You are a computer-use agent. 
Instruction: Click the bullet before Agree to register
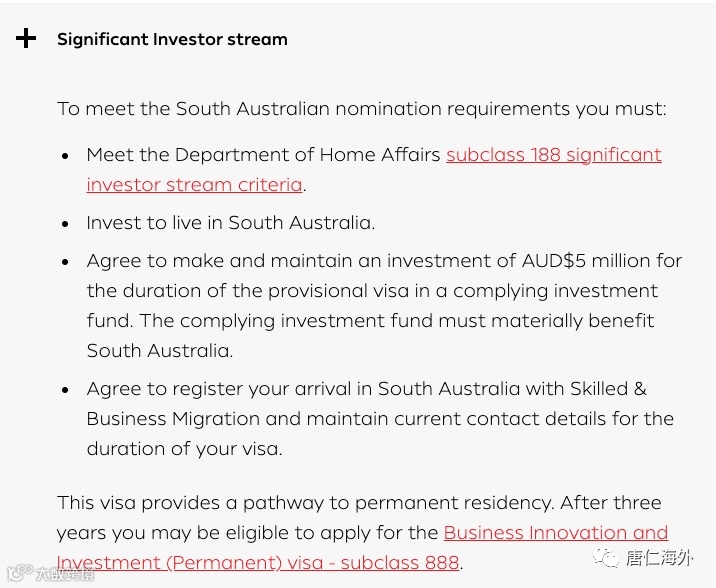[65, 390]
